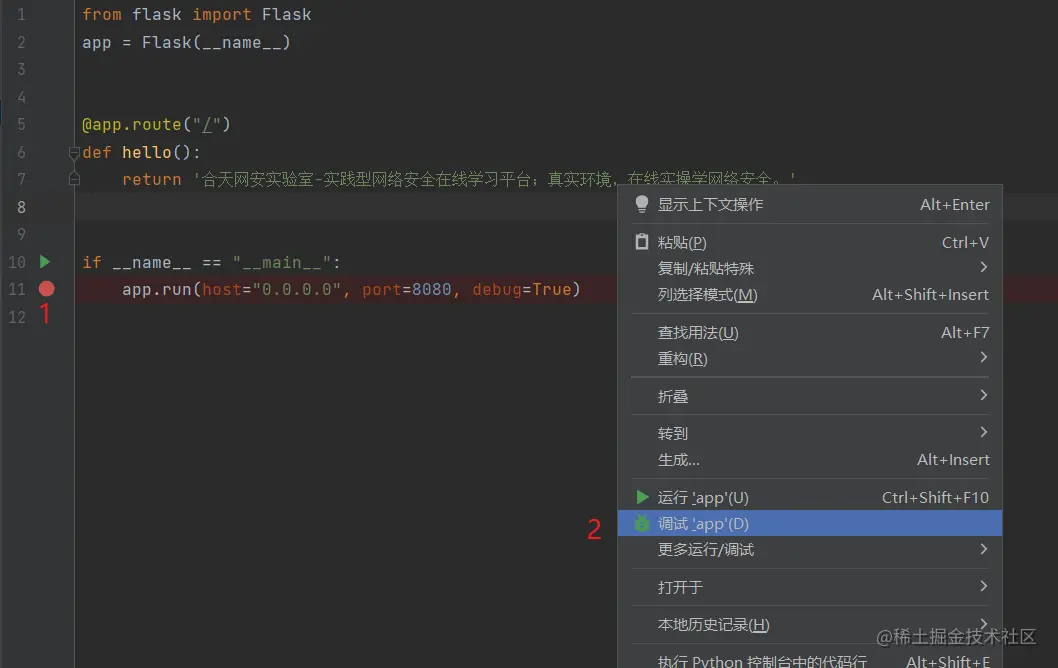The width and height of the screenshot is (1058, 668).
Task: Expand chevron next to 重构(R)
Action: (984, 357)
